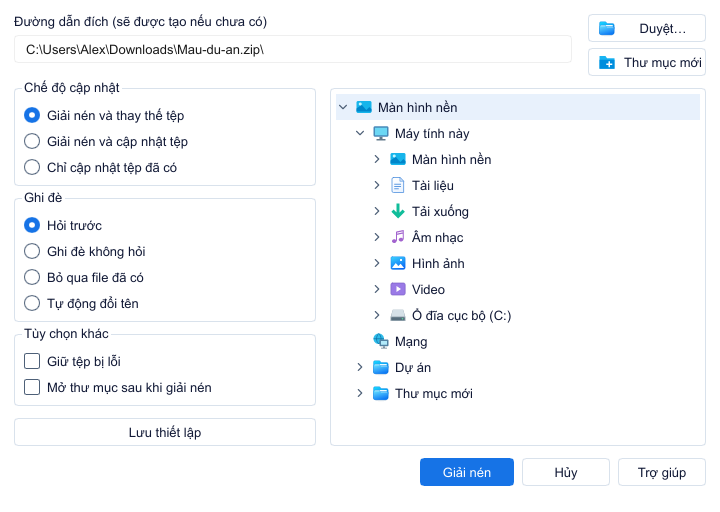Click the Tài liệu document icon
The height and width of the screenshot is (512, 720).
(x=398, y=186)
